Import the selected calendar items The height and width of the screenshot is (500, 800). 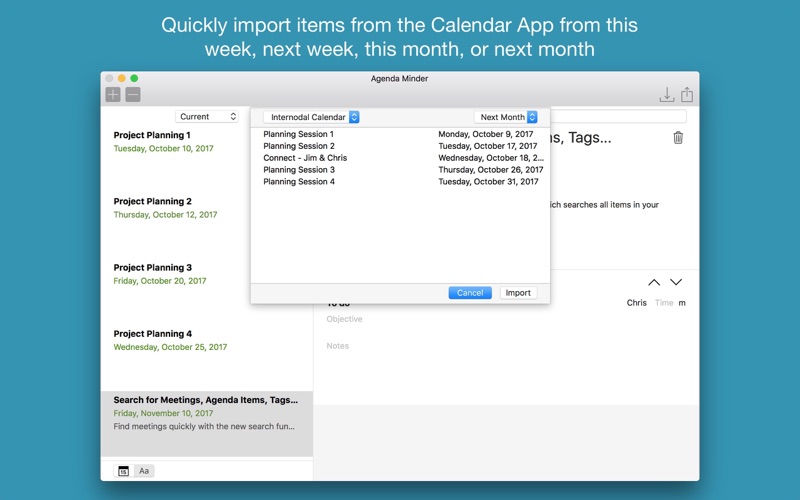point(518,293)
